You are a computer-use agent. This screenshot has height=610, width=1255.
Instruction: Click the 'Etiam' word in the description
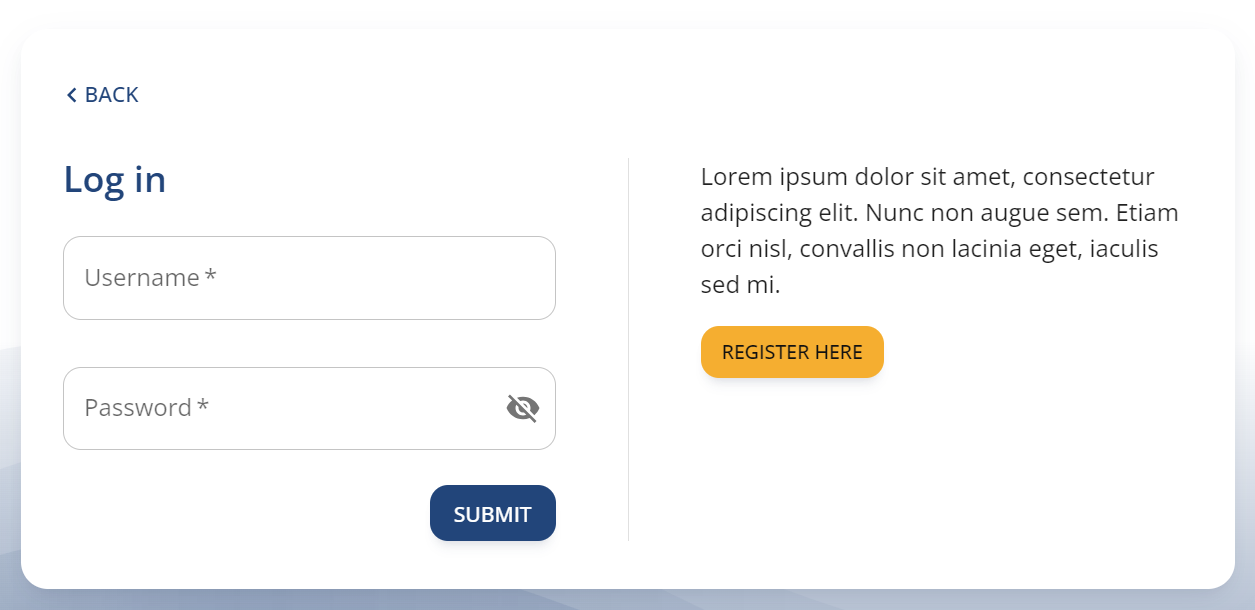pyautogui.click(x=1147, y=214)
